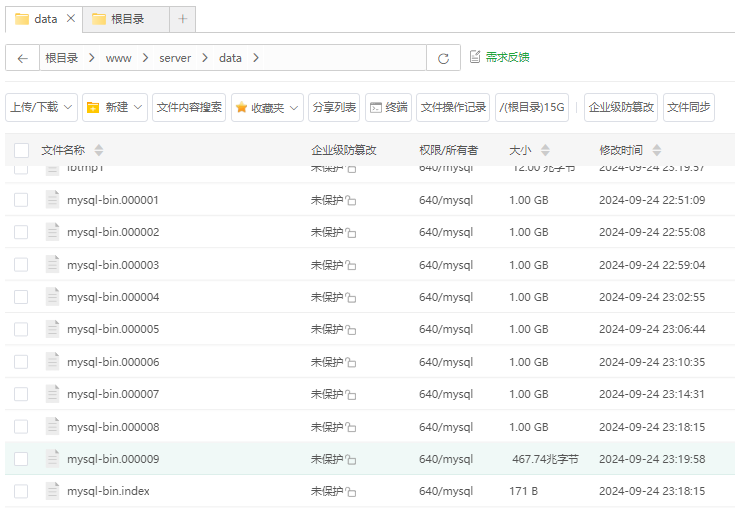Open the 上传/下载 dropdown
The height and width of the screenshot is (508, 735).
(x=41, y=107)
